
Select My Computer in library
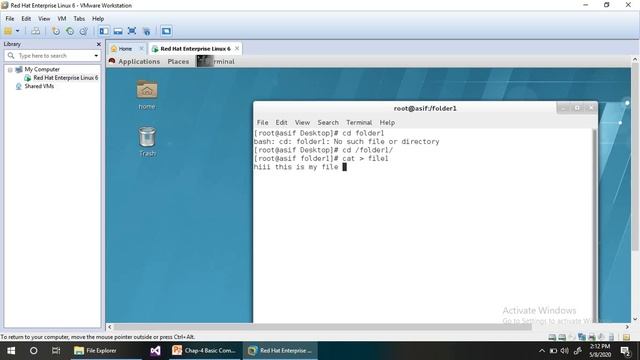pyautogui.click(x=42, y=70)
